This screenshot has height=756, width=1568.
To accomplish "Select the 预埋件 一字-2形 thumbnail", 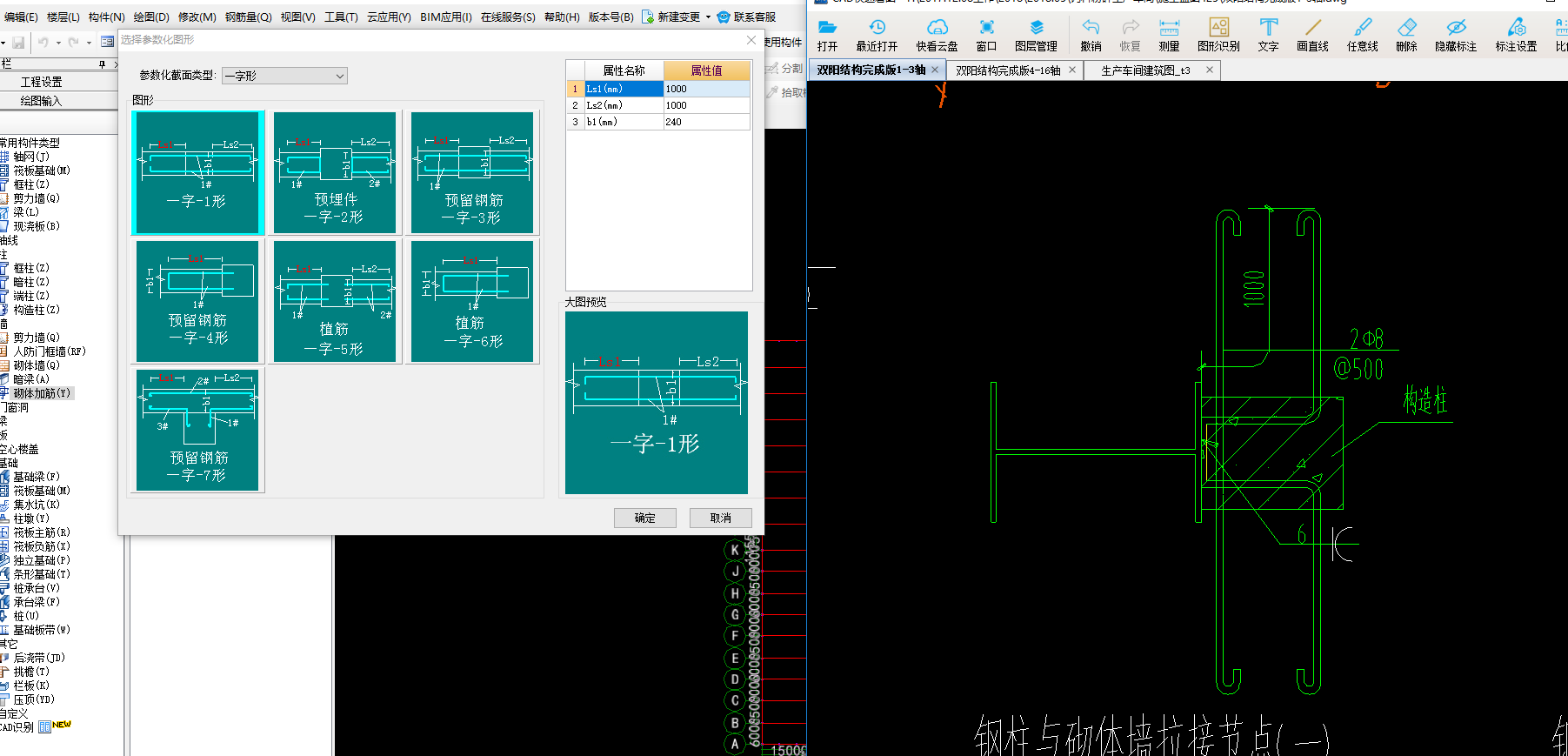I will coord(335,172).
